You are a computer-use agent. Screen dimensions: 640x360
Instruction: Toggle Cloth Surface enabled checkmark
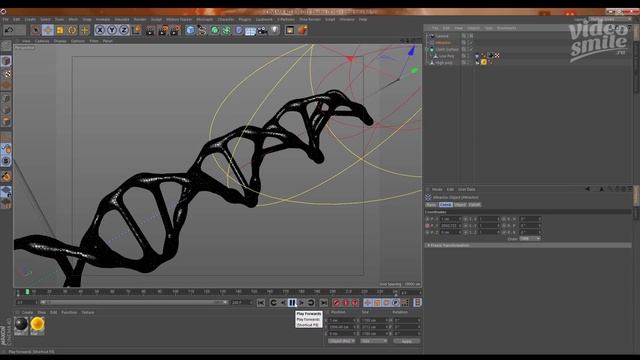pyautogui.click(x=470, y=49)
